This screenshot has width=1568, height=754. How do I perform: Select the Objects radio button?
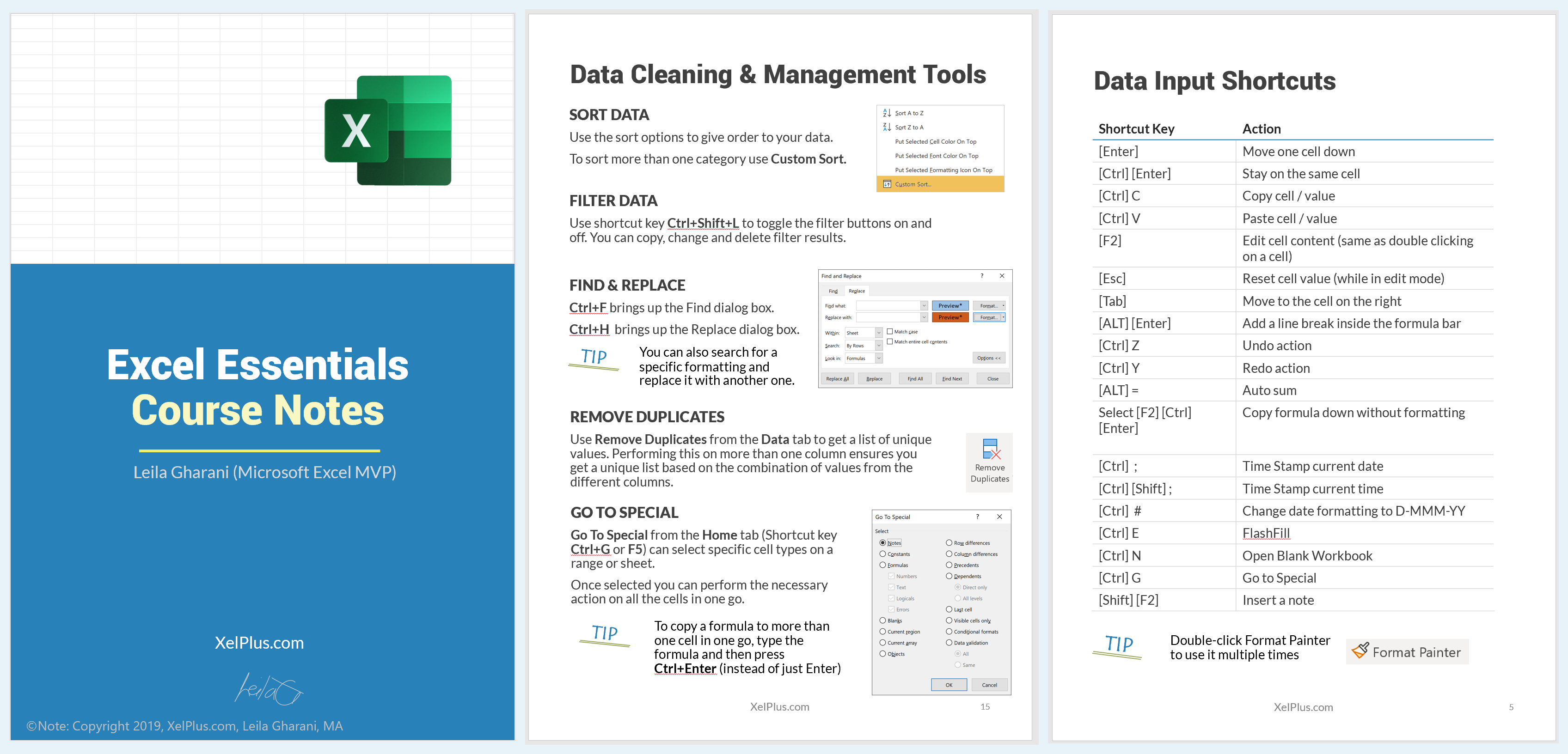(x=882, y=654)
